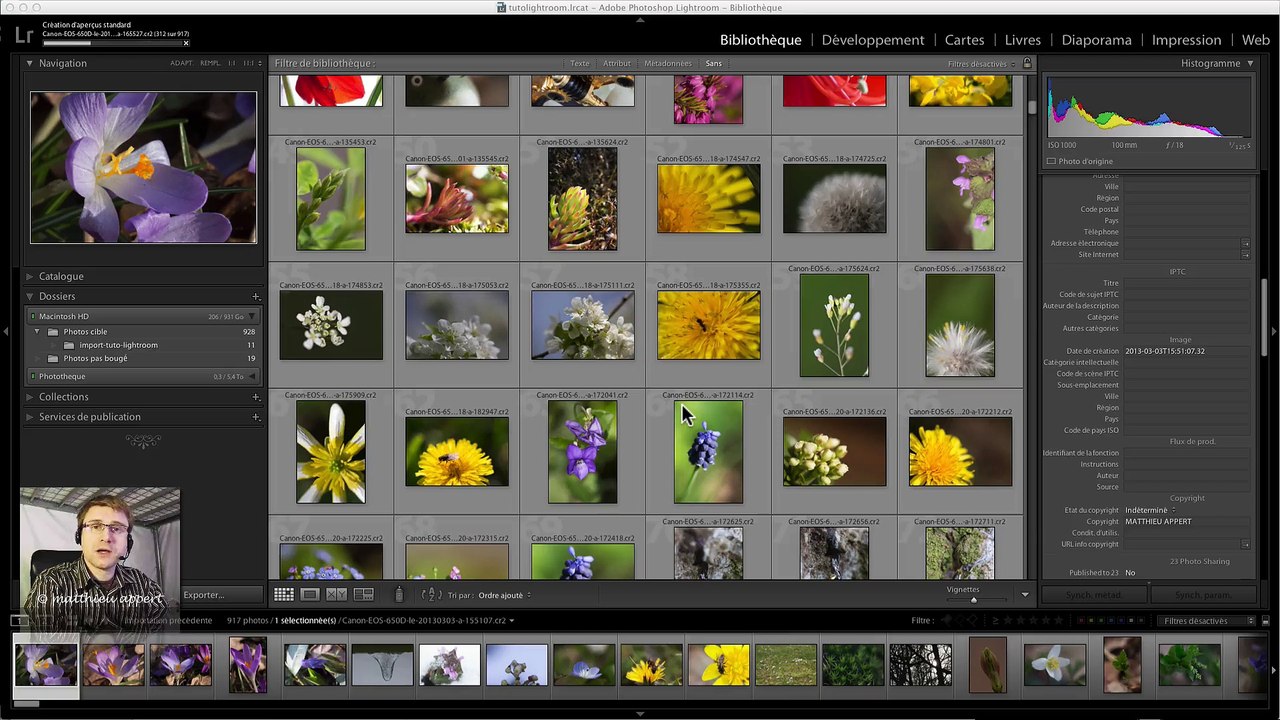Switch to Cartes module
Viewport: 1280px width, 720px height.
[x=965, y=40]
